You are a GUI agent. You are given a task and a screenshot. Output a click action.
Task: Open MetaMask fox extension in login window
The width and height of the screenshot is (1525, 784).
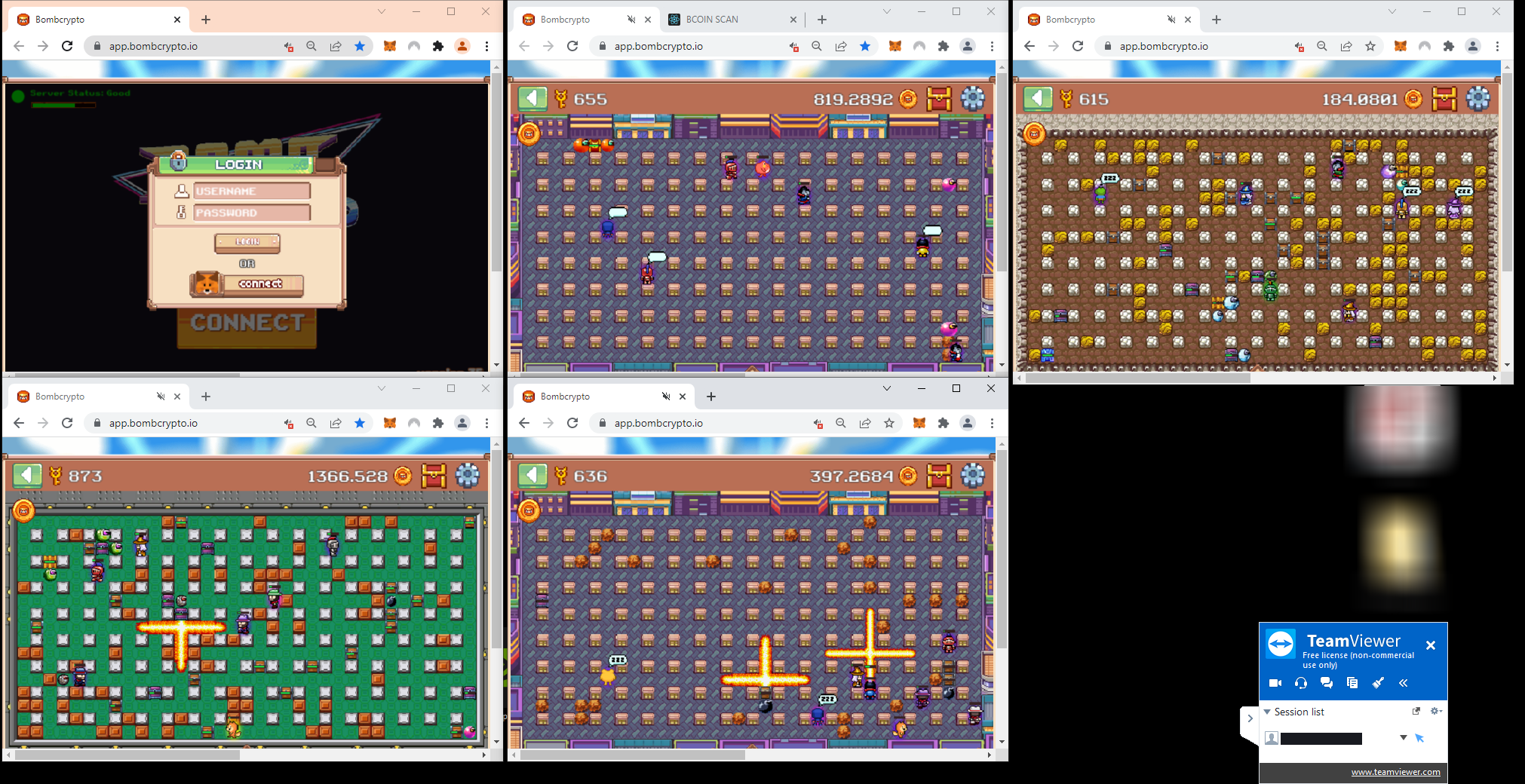click(390, 46)
